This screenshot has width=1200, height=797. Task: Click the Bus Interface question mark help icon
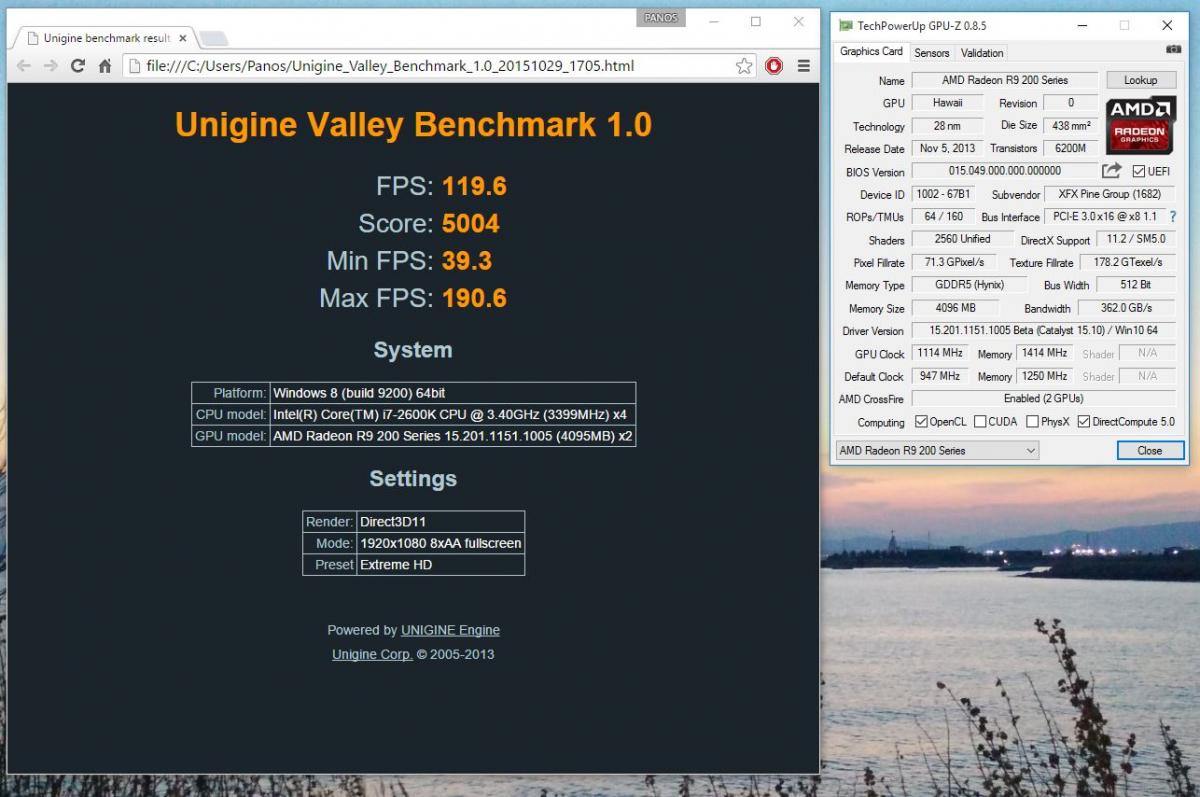click(x=1173, y=217)
